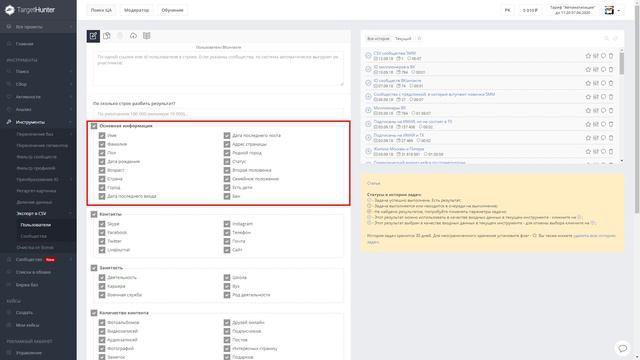Uncheck the Основная информация group checkbox
Image resolution: width=640 pixels, height=360 pixels.
pos(94,126)
